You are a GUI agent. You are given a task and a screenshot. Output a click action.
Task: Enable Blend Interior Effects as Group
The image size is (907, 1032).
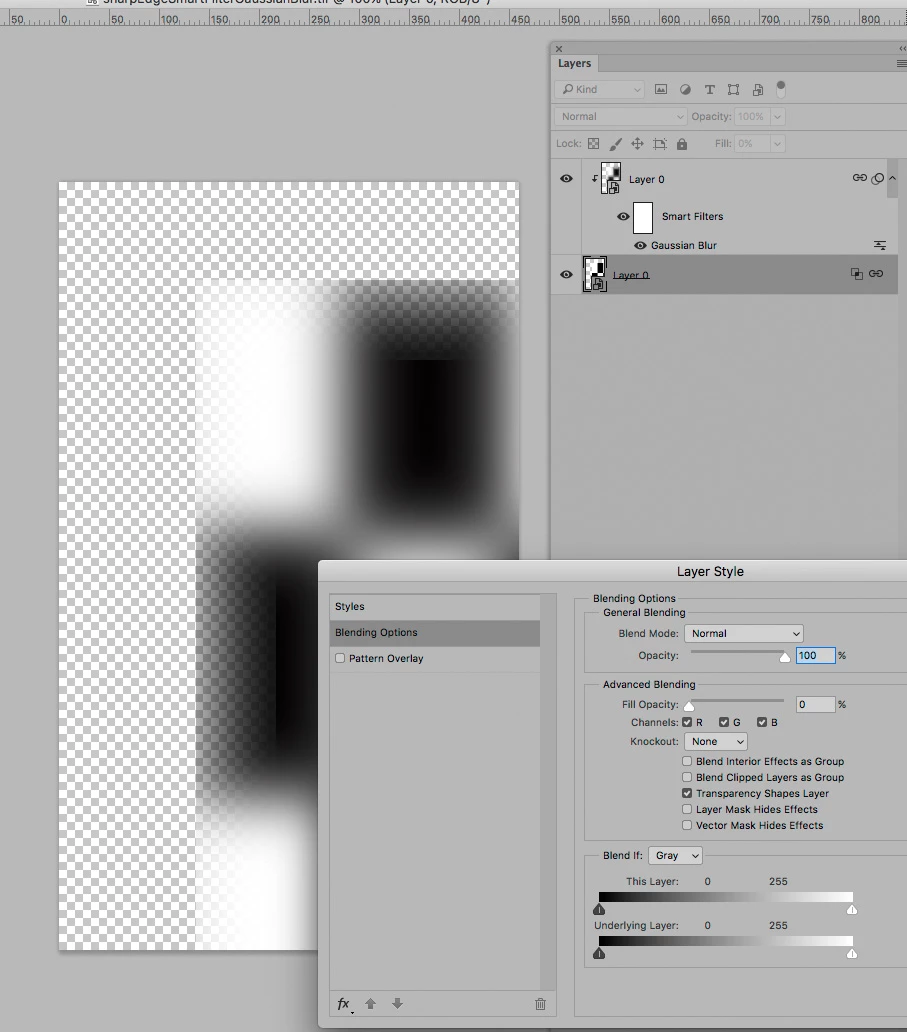(687, 761)
